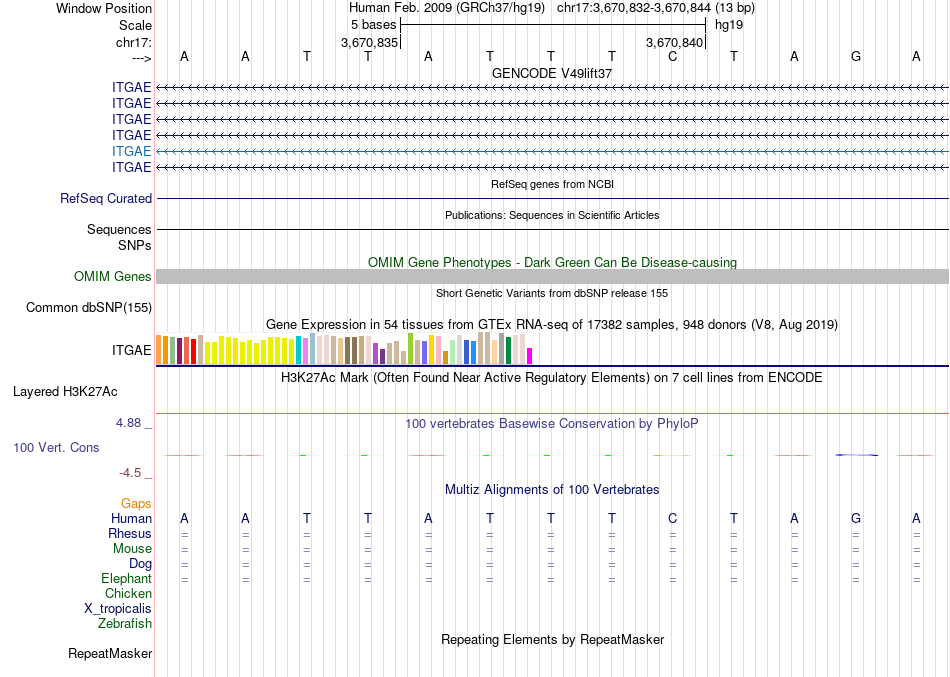Click the RepeatMasker track label
Viewport: 950px width, 677px height.
110,654
